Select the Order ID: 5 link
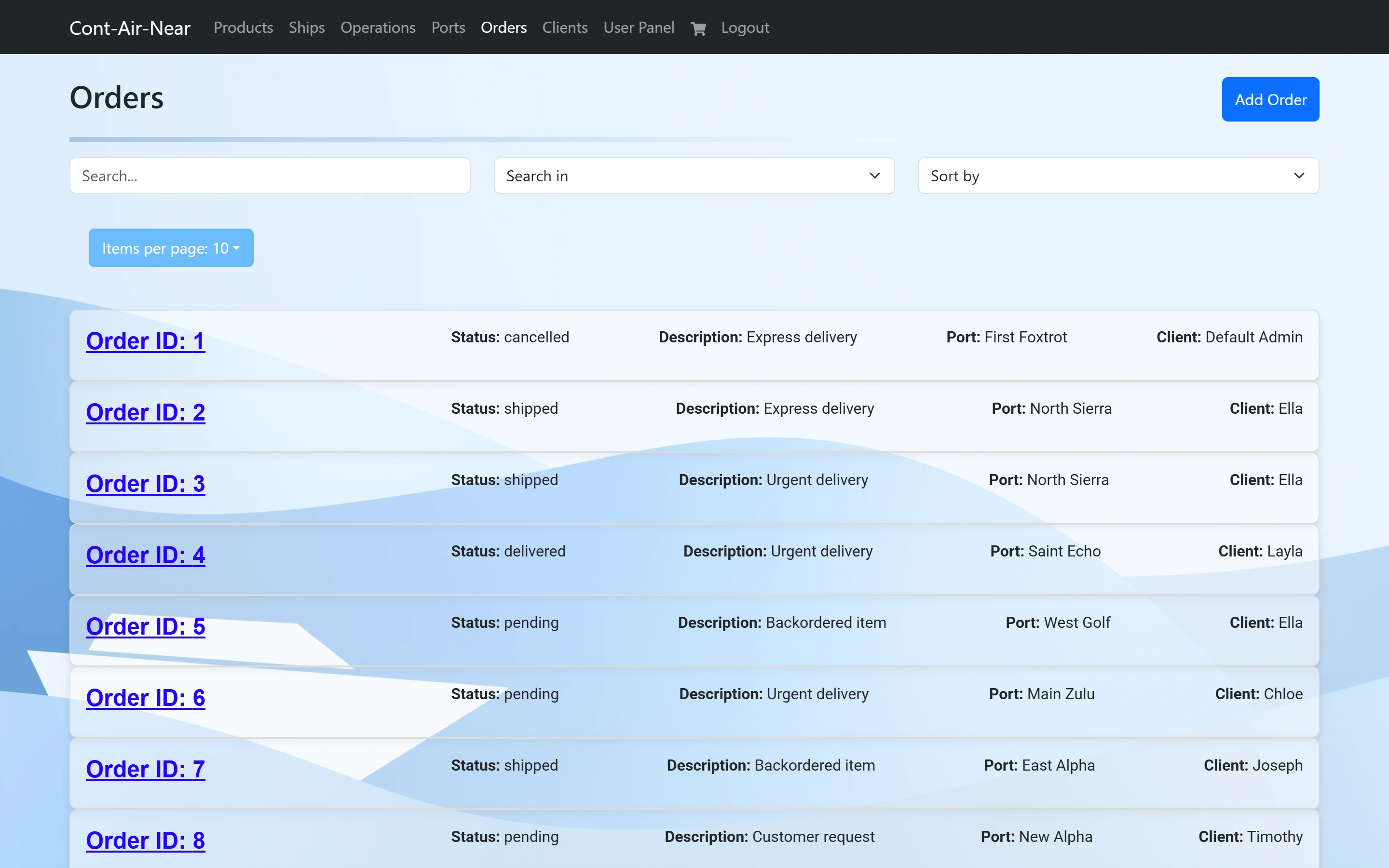The height and width of the screenshot is (868, 1389). (145, 626)
